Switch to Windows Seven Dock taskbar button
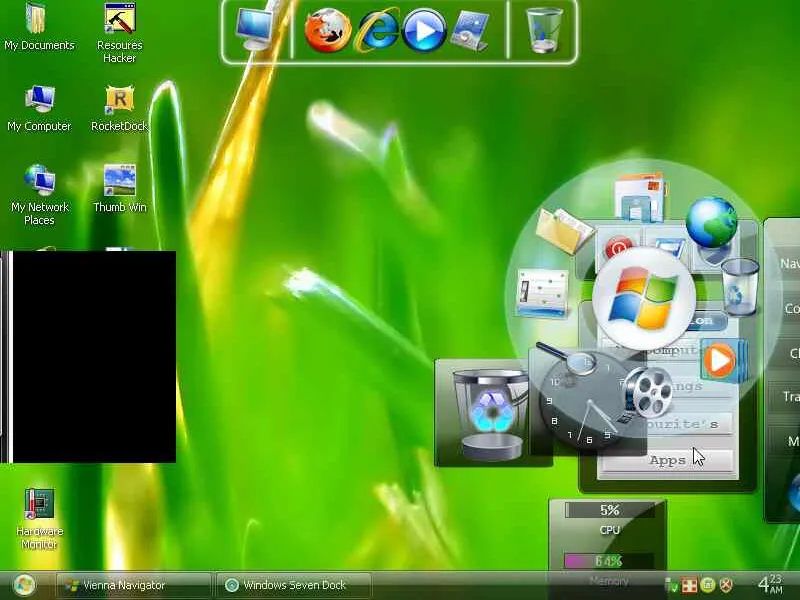Image resolution: width=800 pixels, height=600 pixels. click(x=294, y=585)
